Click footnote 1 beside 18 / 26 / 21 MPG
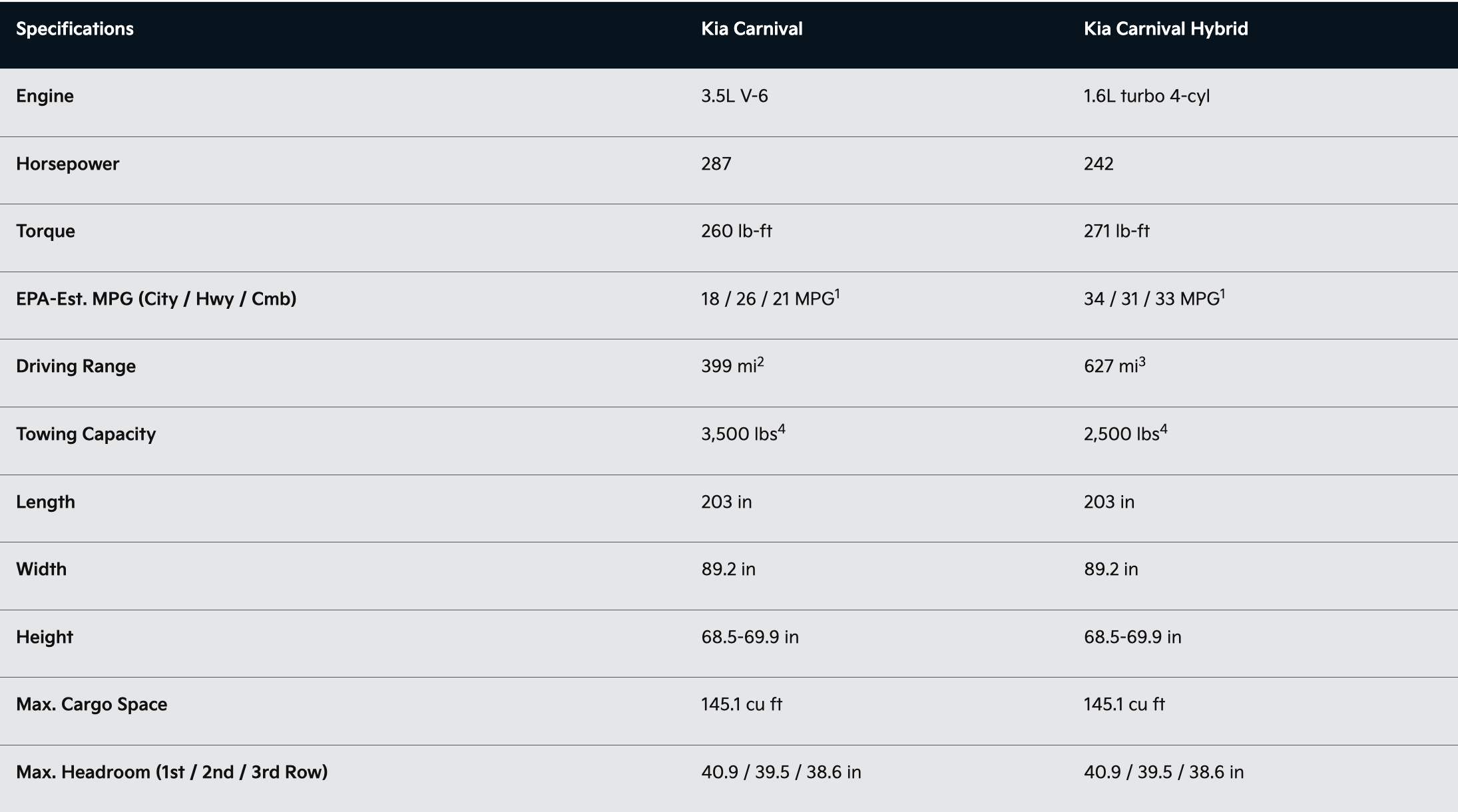The height and width of the screenshot is (812, 1458). (x=838, y=294)
